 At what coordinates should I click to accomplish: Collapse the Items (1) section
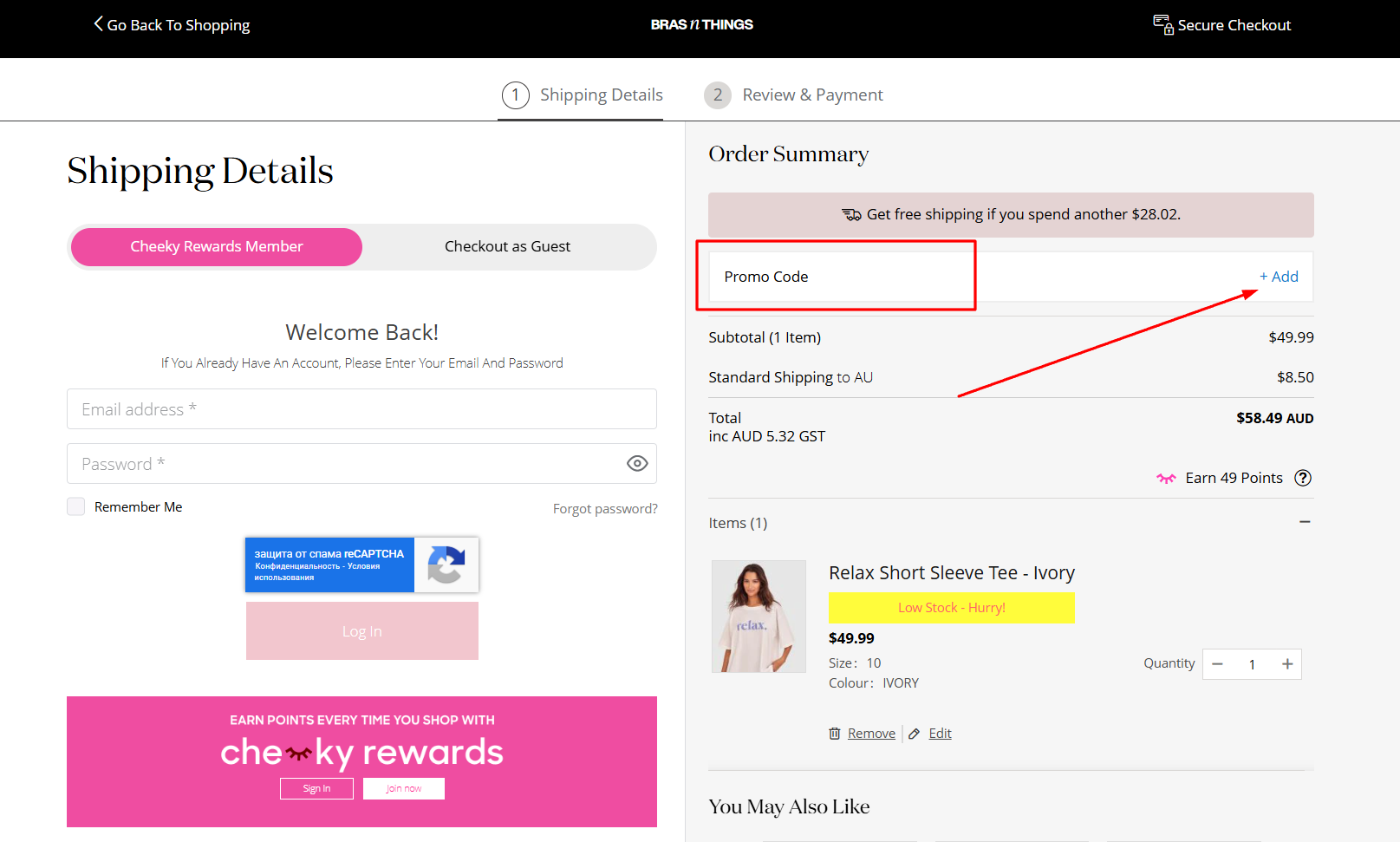coord(1305,522)
